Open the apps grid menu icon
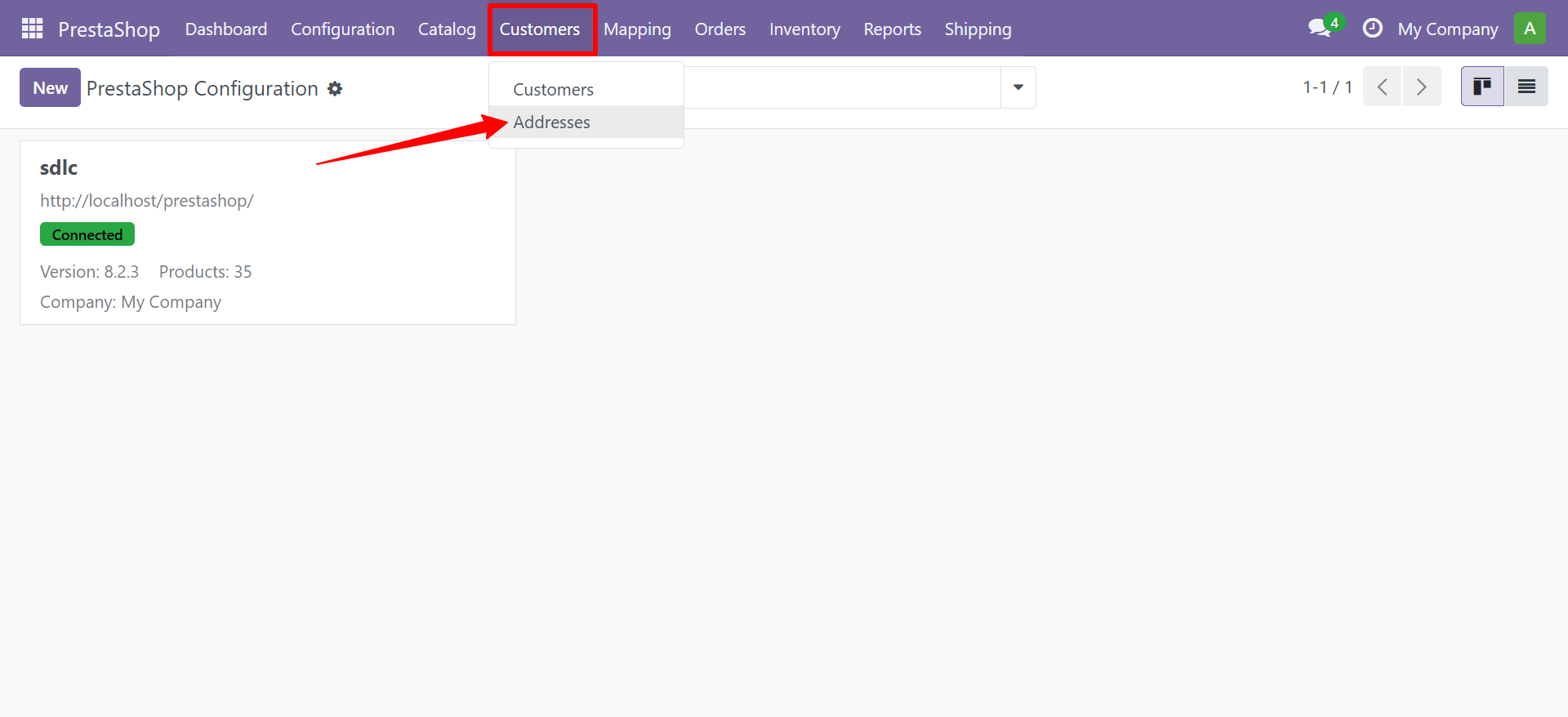1568x717 pixels. (x=32, y=29)
